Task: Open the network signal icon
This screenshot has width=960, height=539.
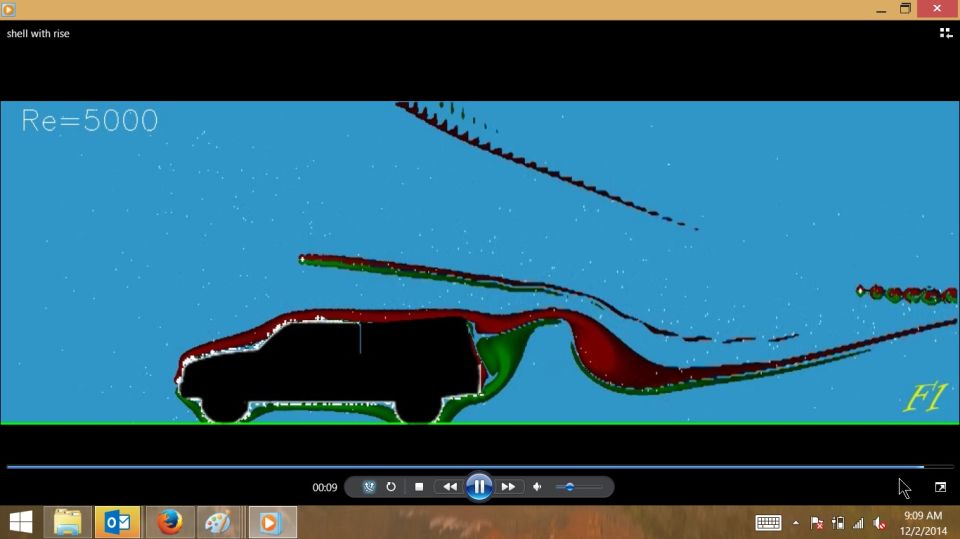Action: coord(858,522)
